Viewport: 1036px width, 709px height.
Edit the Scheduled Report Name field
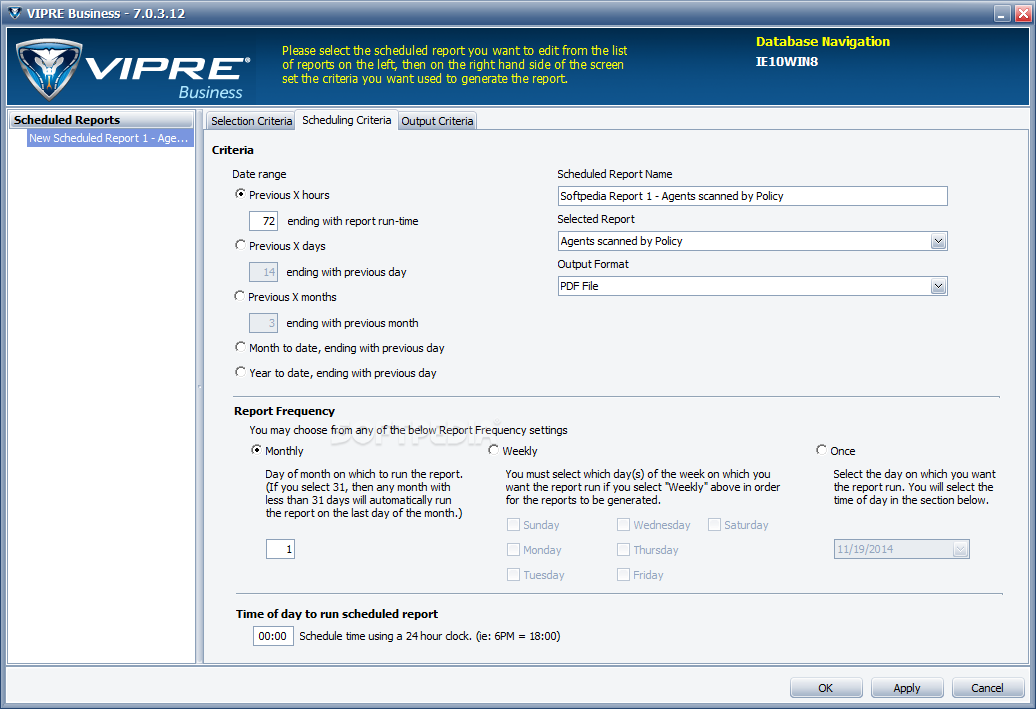click(753, 196)
